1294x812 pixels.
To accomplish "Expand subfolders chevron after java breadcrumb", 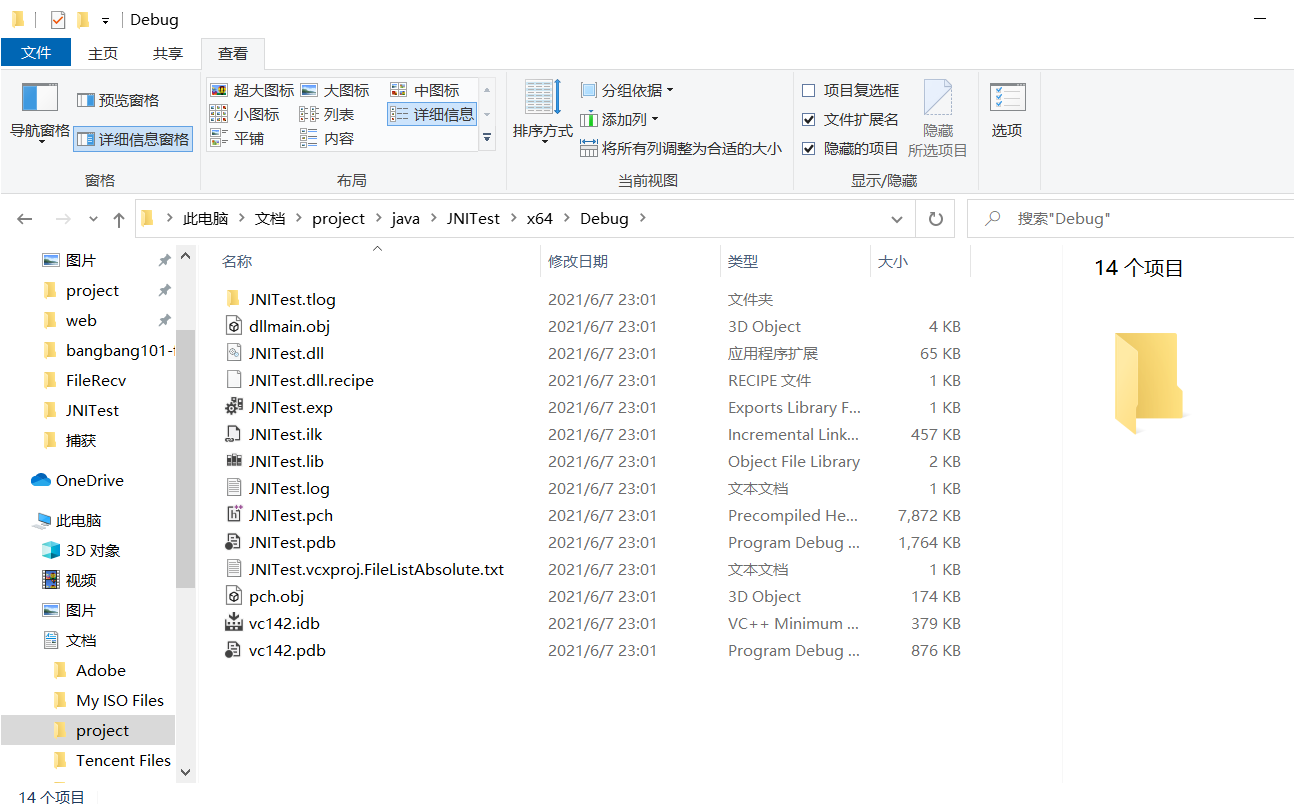I will click(x=433, y=219).
